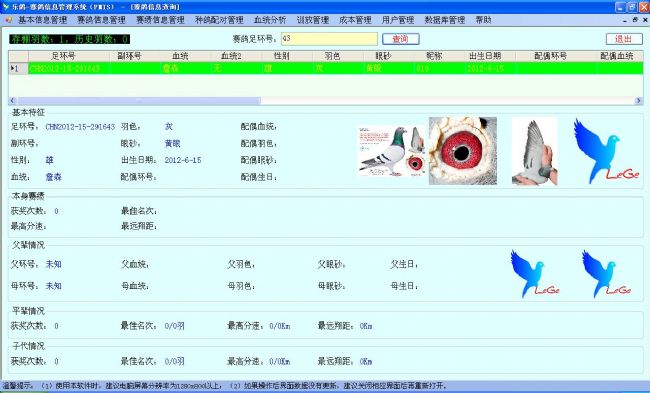Open the 血统分析 menu
Screen dimensions: 650x393
(x=270, y=20)
